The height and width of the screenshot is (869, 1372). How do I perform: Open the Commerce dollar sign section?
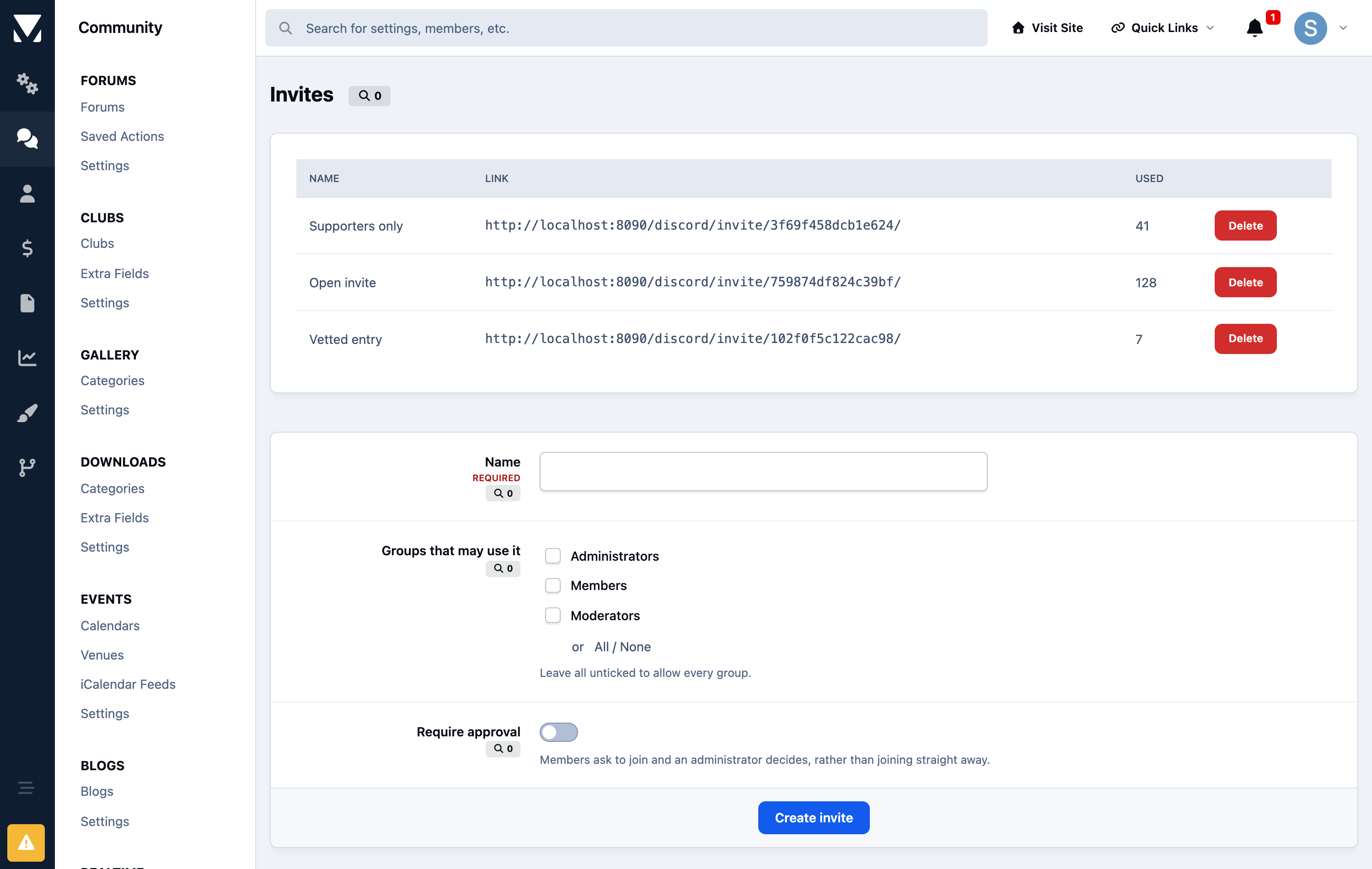tap(27, 248)
